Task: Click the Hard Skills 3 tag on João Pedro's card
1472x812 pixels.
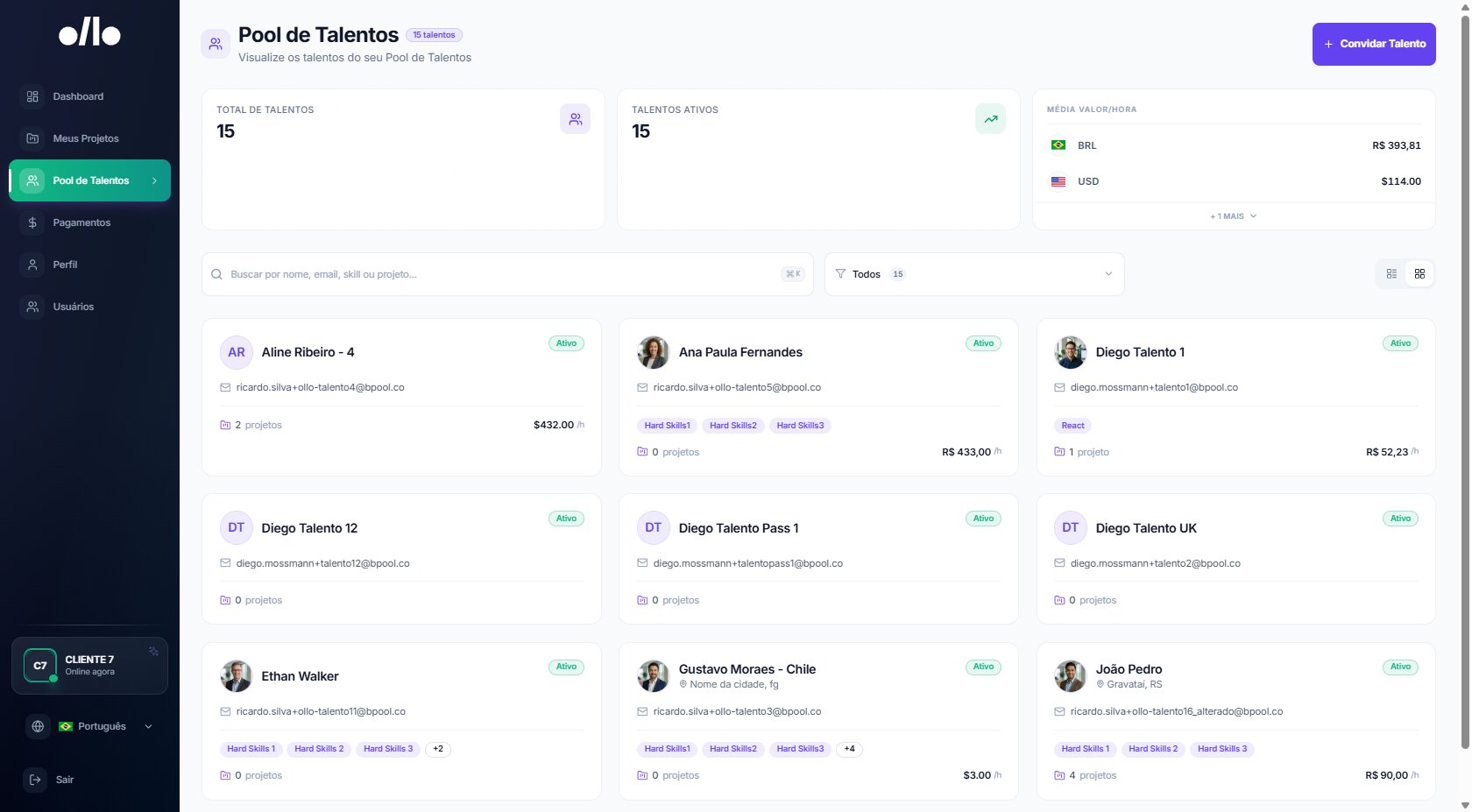Action: click(1221, 749)
